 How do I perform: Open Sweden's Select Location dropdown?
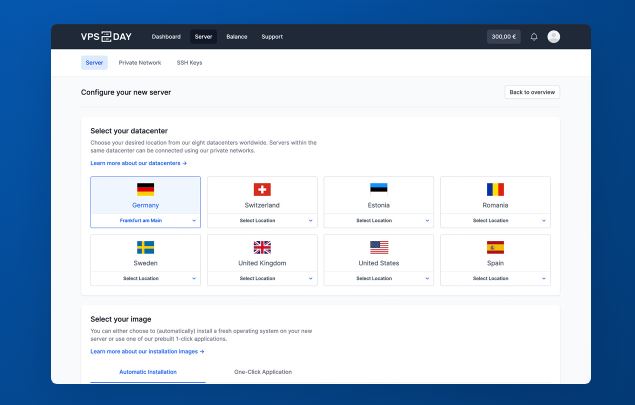[x=145, y=278]
